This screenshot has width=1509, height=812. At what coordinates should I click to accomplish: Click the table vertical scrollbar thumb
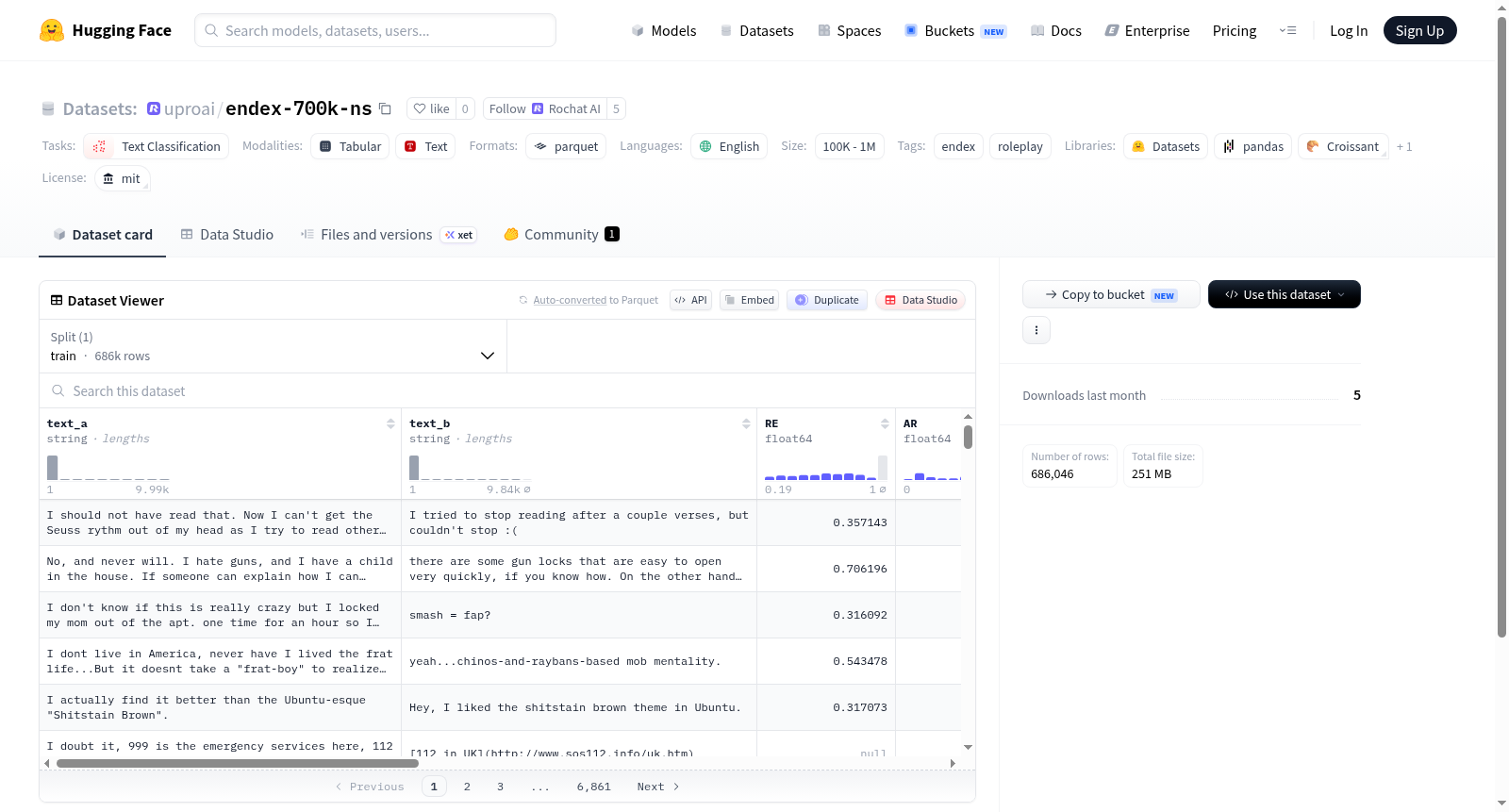point(968,438)
